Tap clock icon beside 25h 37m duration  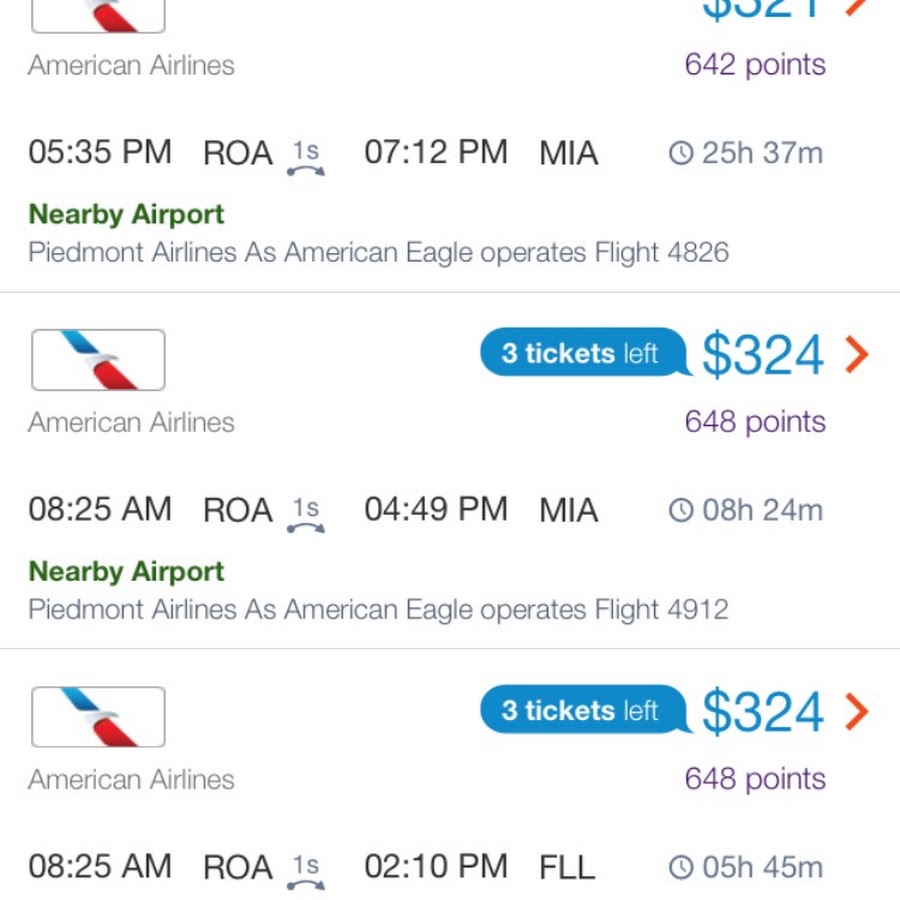click(x=681, y=153)
